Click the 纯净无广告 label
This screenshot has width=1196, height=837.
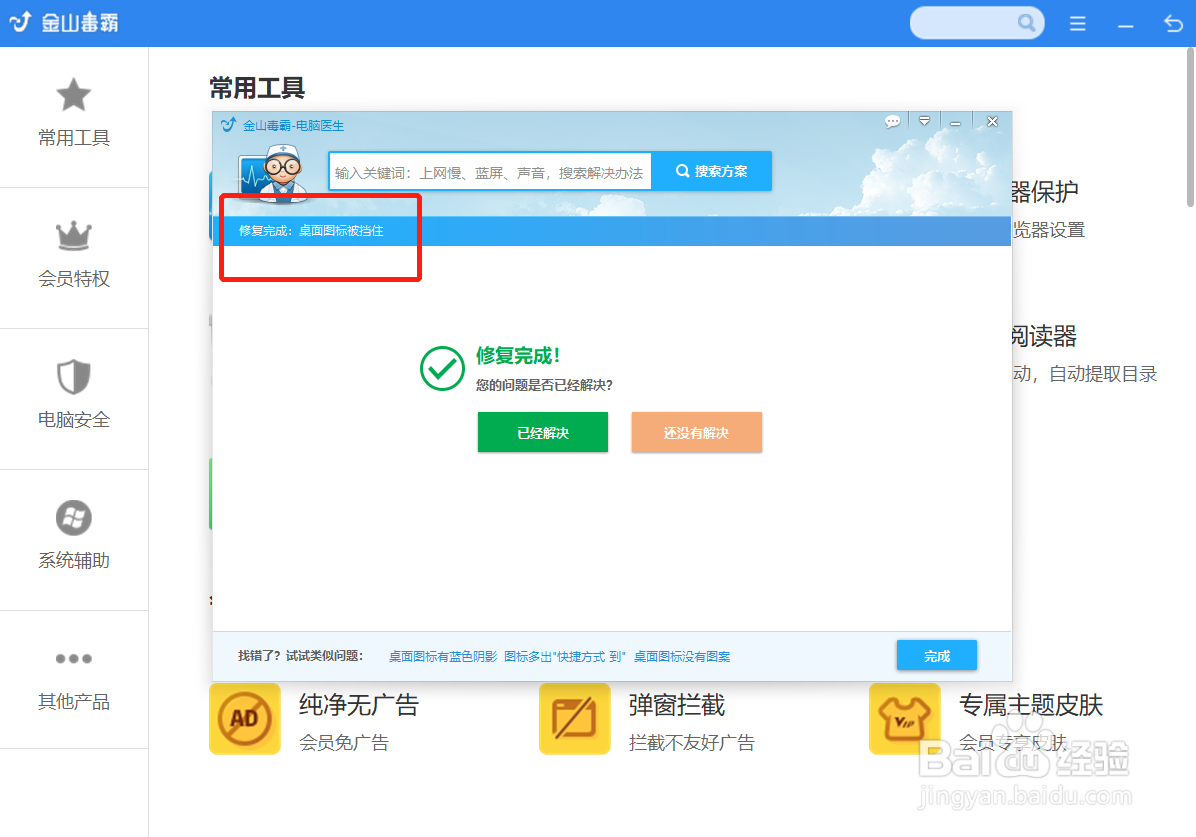point(359,704)
